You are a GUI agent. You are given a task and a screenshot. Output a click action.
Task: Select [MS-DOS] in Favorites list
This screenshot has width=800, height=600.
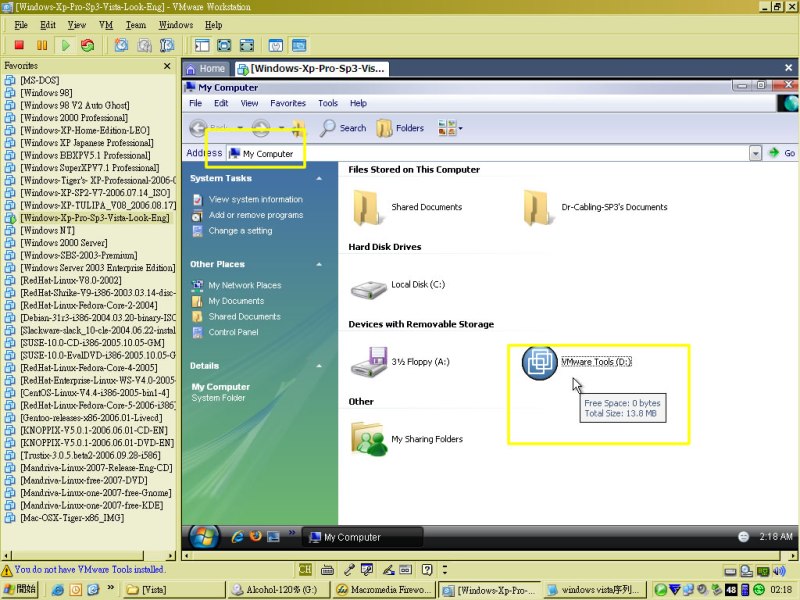tap(39, 80)
